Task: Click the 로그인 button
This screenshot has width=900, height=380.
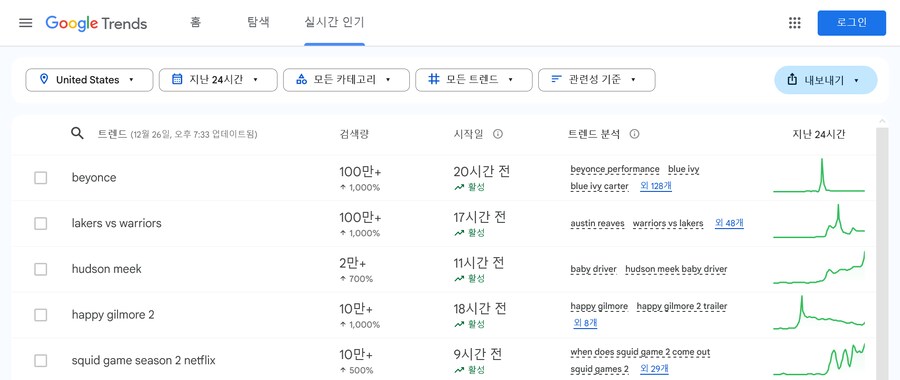Action: [x=852, y=23]
